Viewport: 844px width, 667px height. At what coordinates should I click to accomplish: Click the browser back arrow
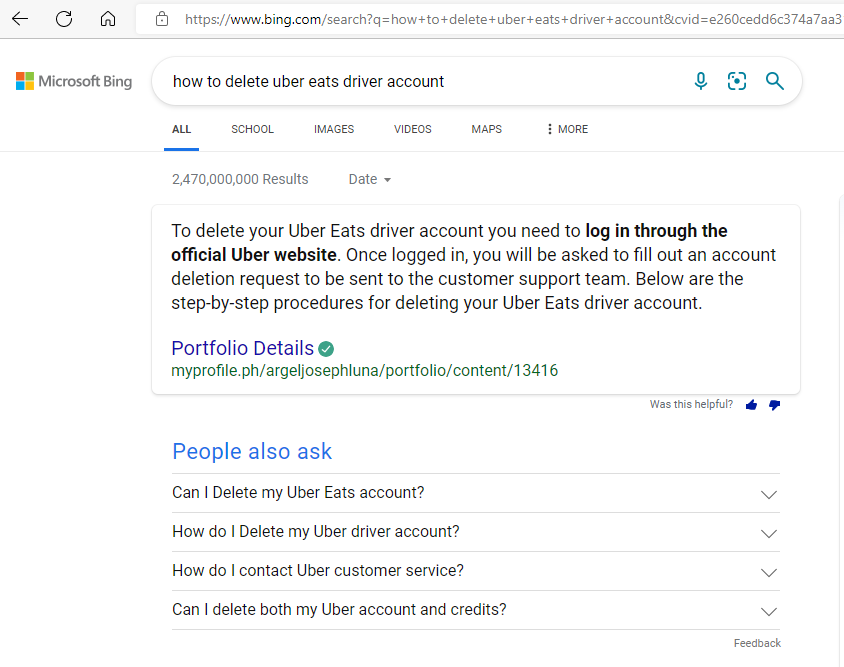pyautogui.click(x=20, y=19)
